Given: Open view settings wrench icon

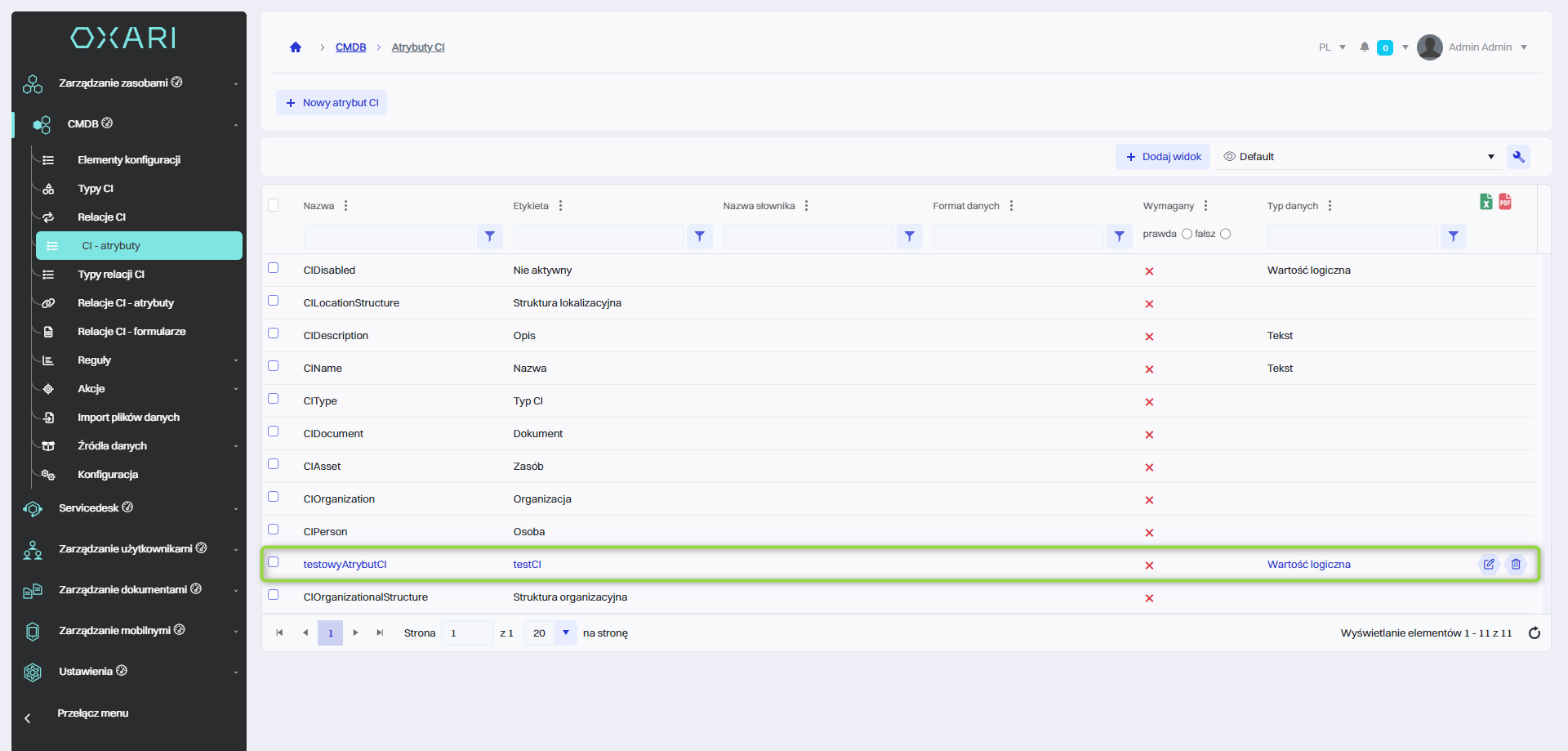Looking at the screenshot, I should coord(1518,157).
